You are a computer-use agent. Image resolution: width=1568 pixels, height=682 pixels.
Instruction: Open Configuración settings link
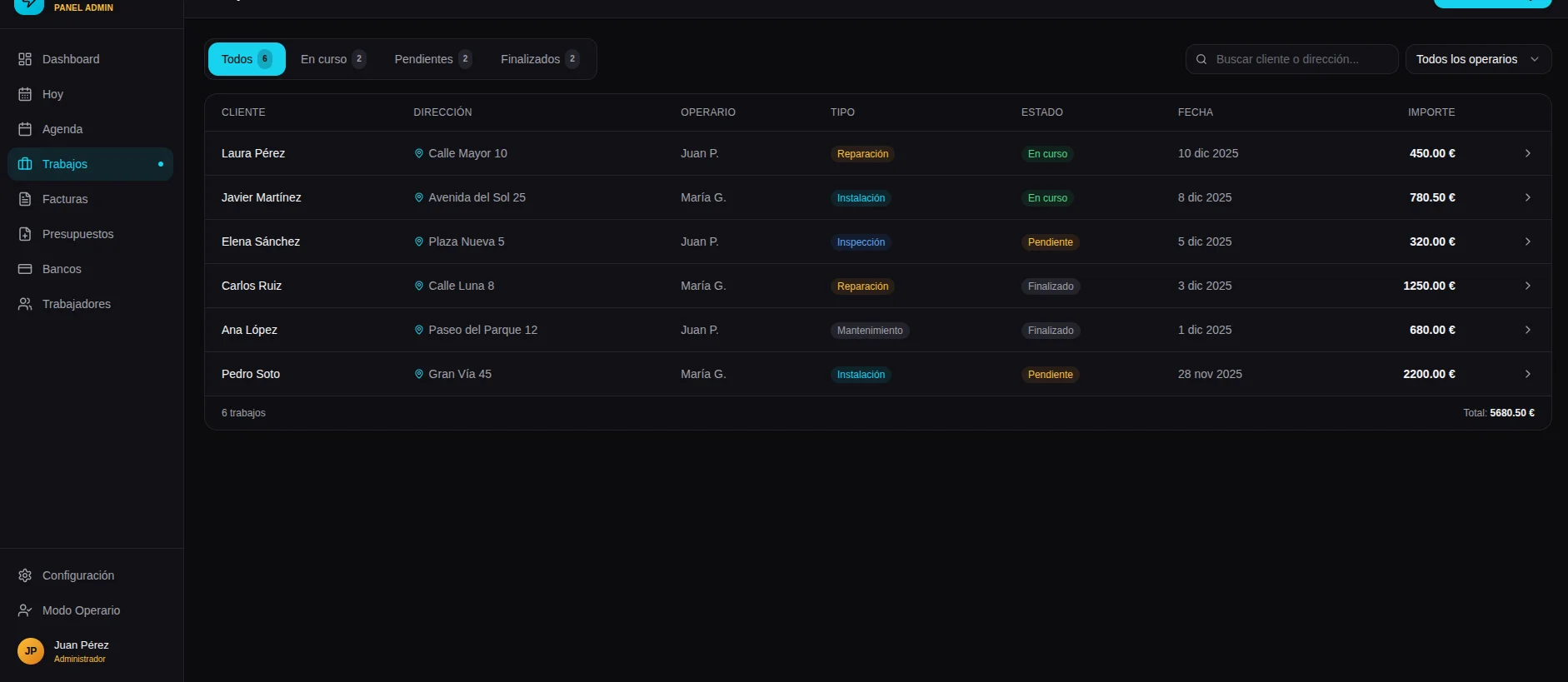tap(90, 575)
